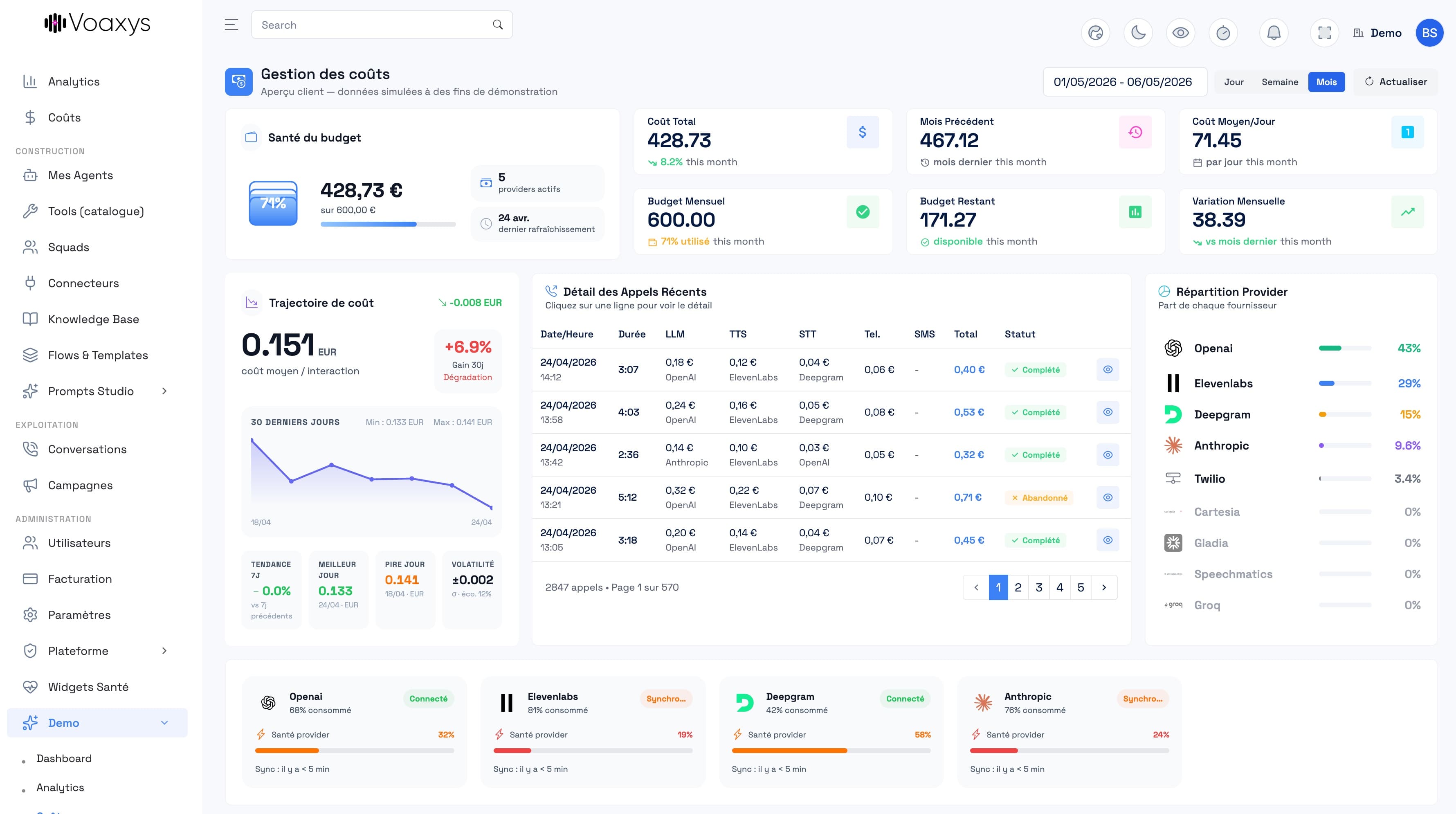The image size is (1456, 814).
Task: Expand Prompts Studio chevron
Action: pos(164,391)
